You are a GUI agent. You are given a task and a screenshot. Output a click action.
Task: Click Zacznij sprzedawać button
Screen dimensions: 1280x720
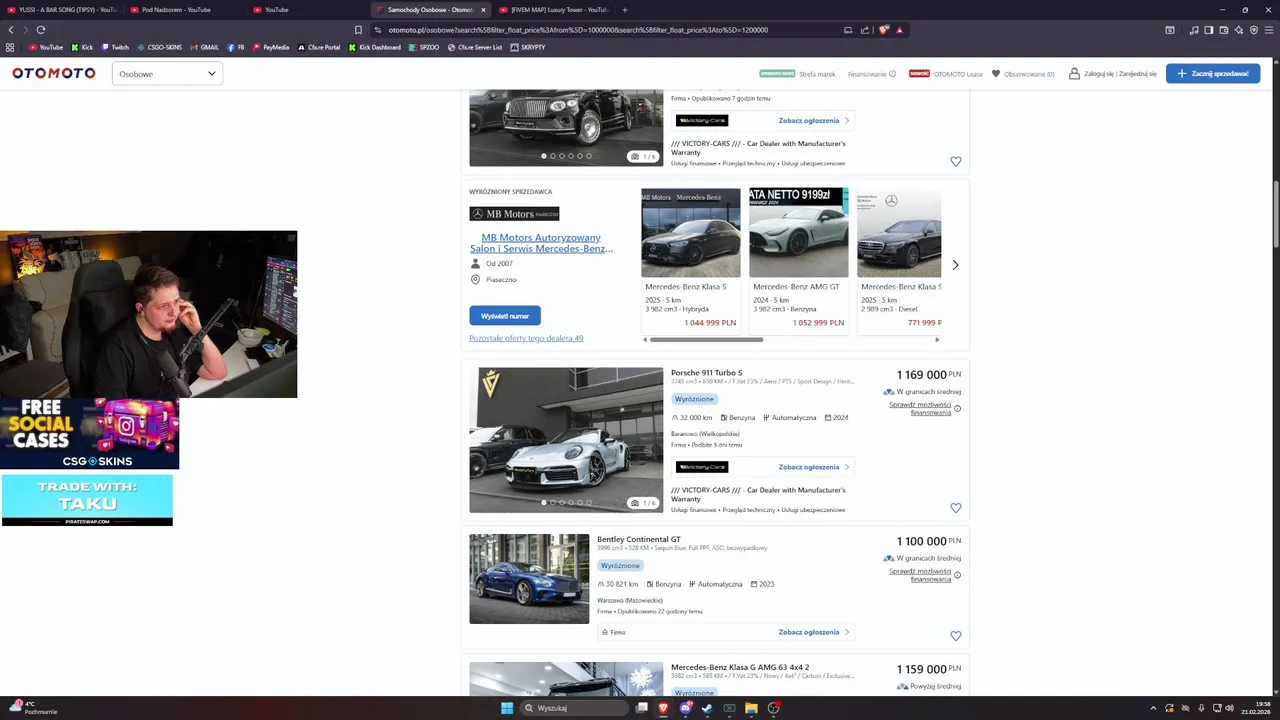pyautogui.click(x=1213, y=73)
